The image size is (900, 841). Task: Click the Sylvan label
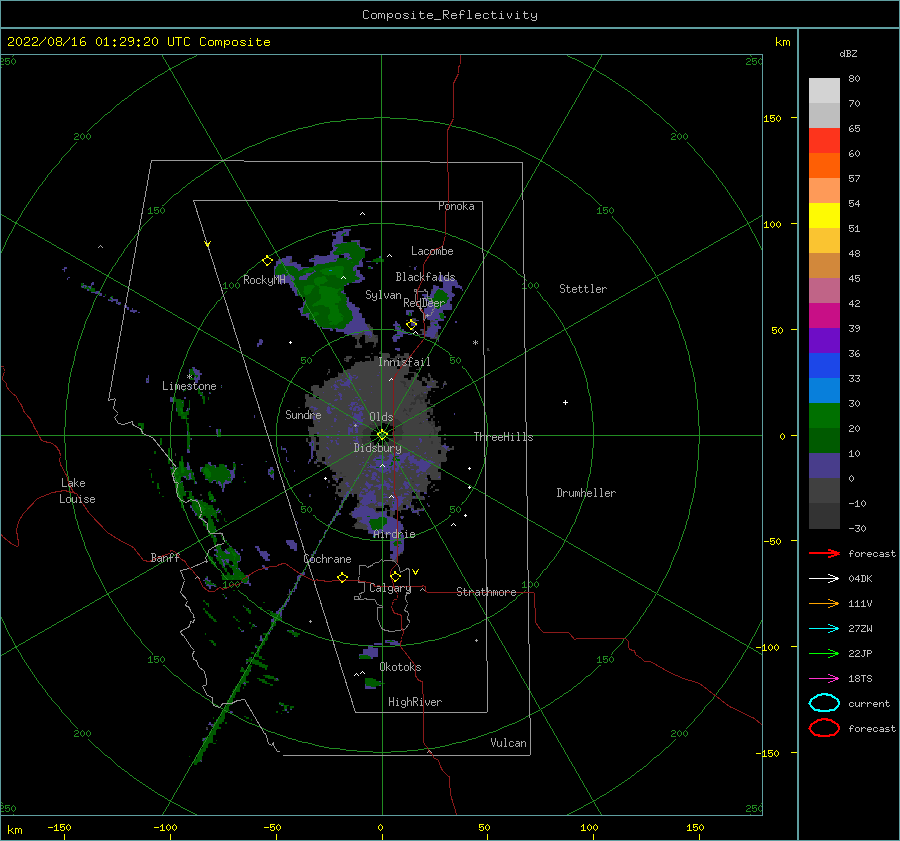(x=383, y=295)
